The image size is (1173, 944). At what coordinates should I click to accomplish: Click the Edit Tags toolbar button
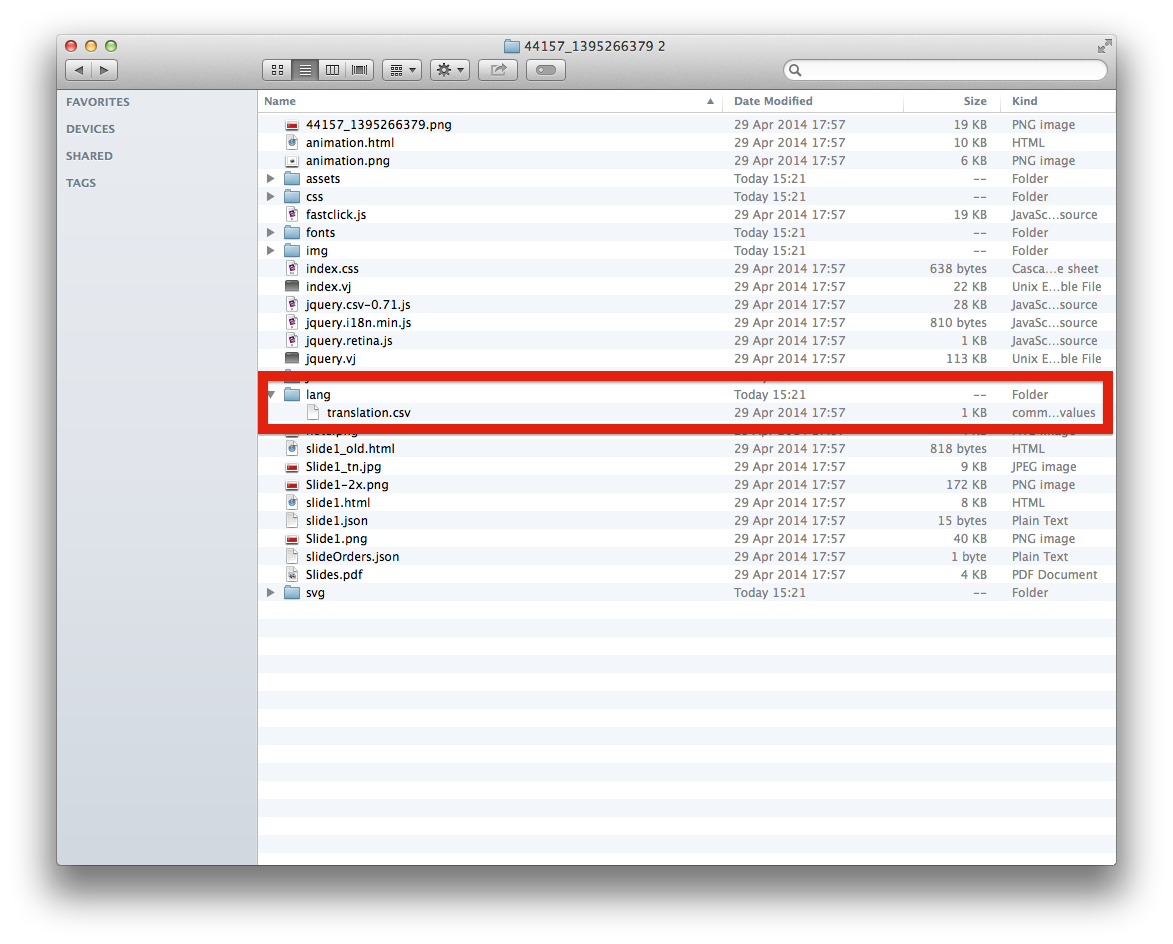(545, 70)
